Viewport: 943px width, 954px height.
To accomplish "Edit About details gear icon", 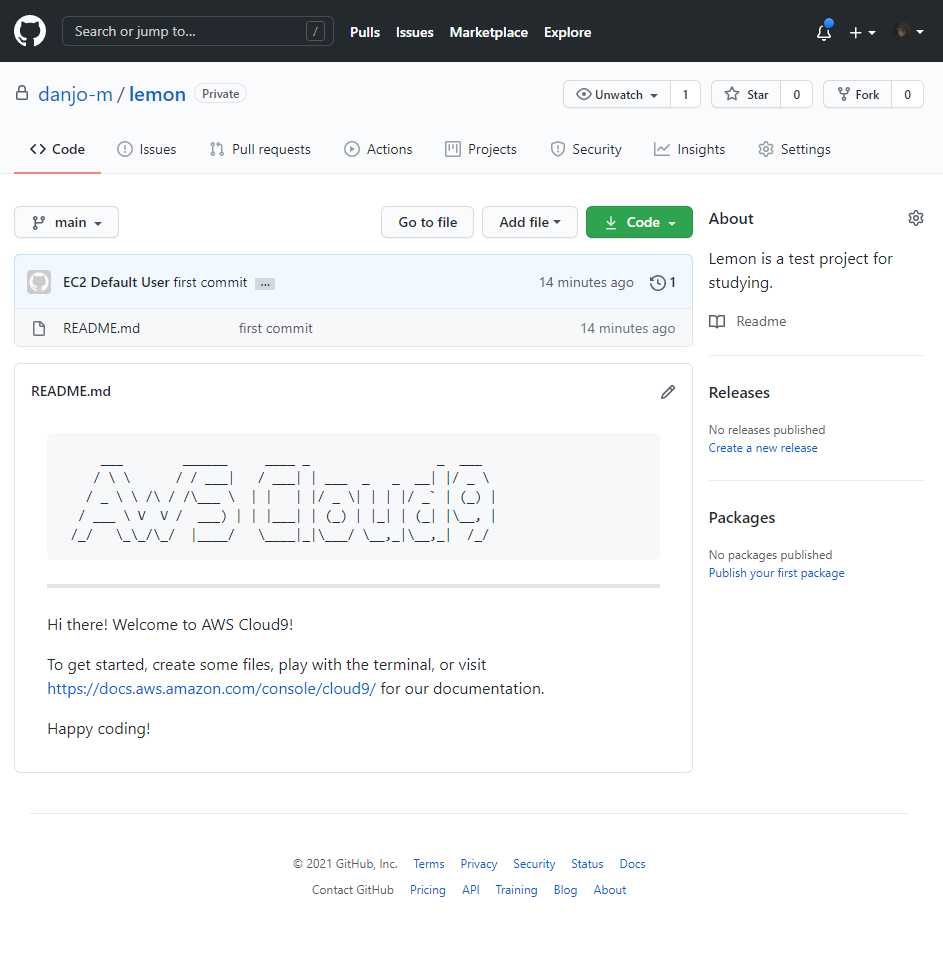I will click(x=916, y=218).
